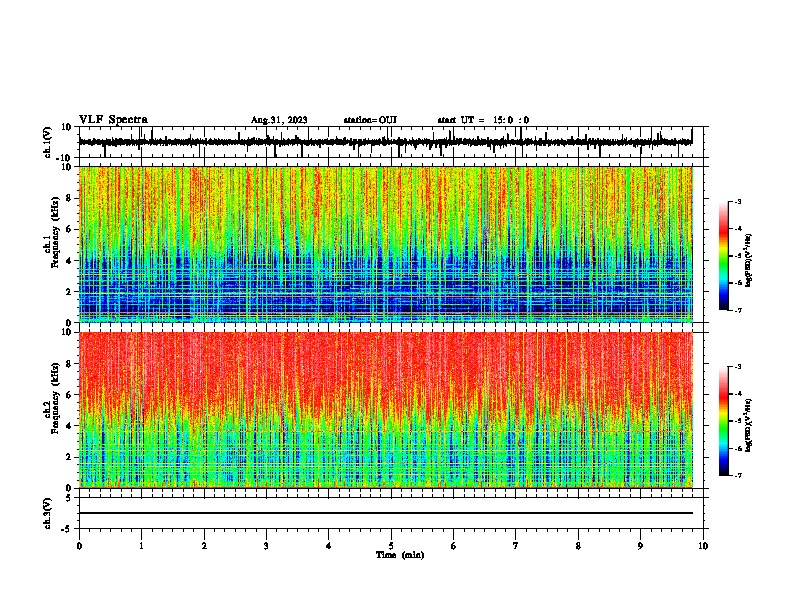Click time axis tick label "9"
Screen dimensions: 792x612
click(640, 546)
